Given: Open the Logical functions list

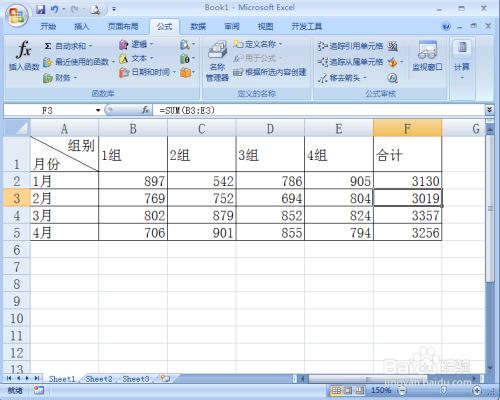Looking at the screenshot, I should tap(136, 44).
